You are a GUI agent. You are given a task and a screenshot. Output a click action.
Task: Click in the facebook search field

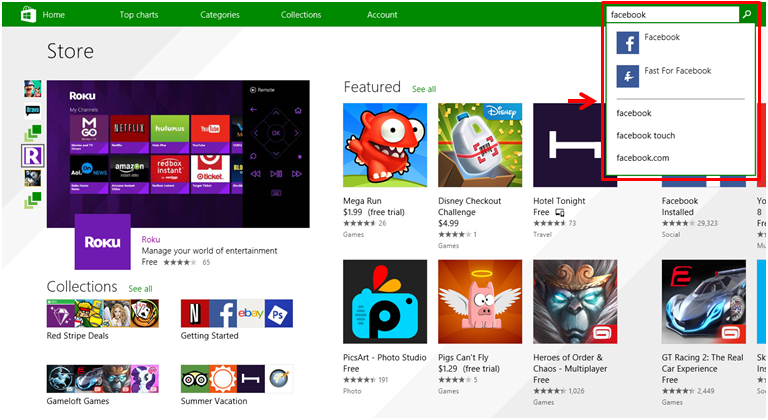point(670,14)
